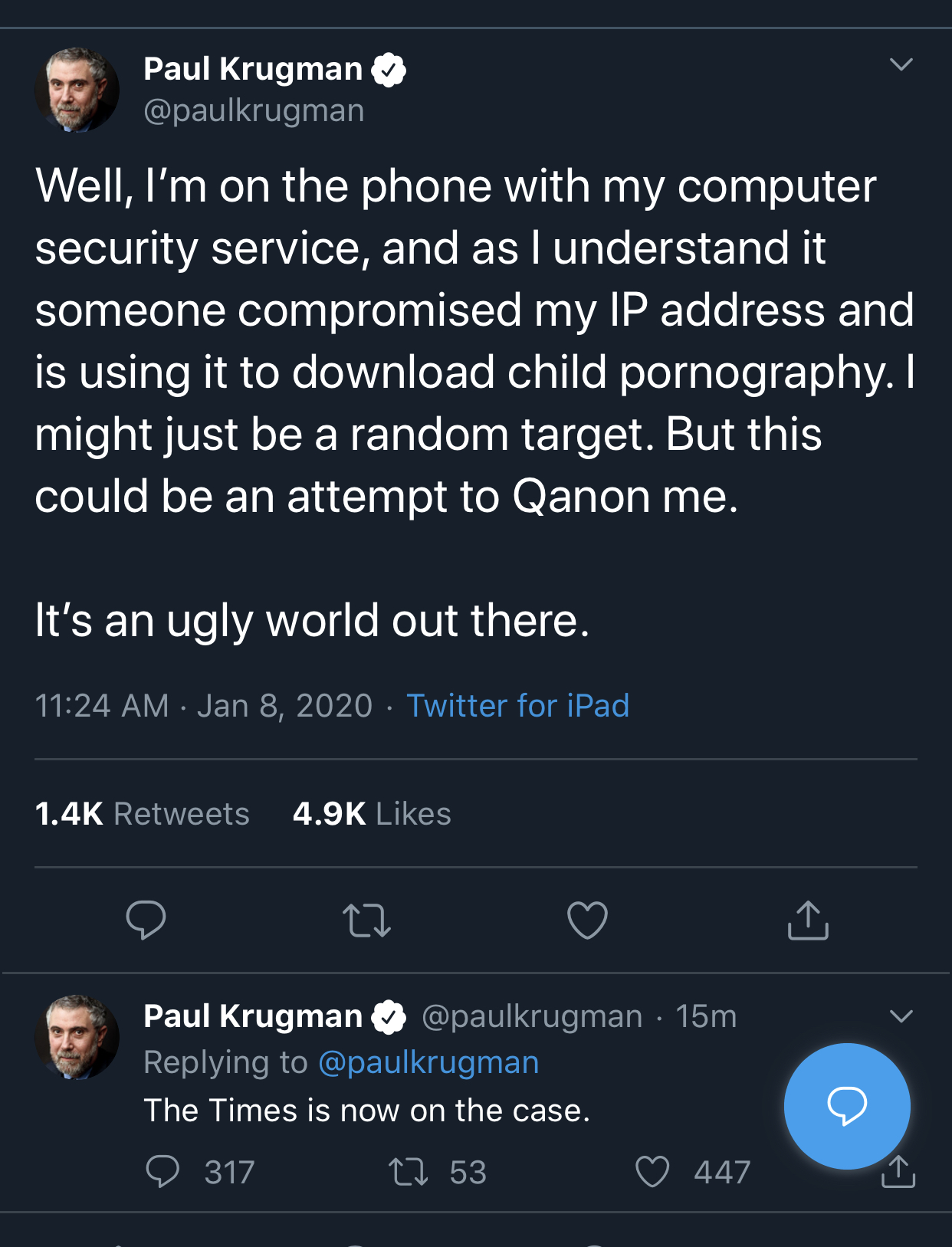Screen dimensions: 952x1247
Task: Like the main tweet with heart
Action: coord(587,920)
